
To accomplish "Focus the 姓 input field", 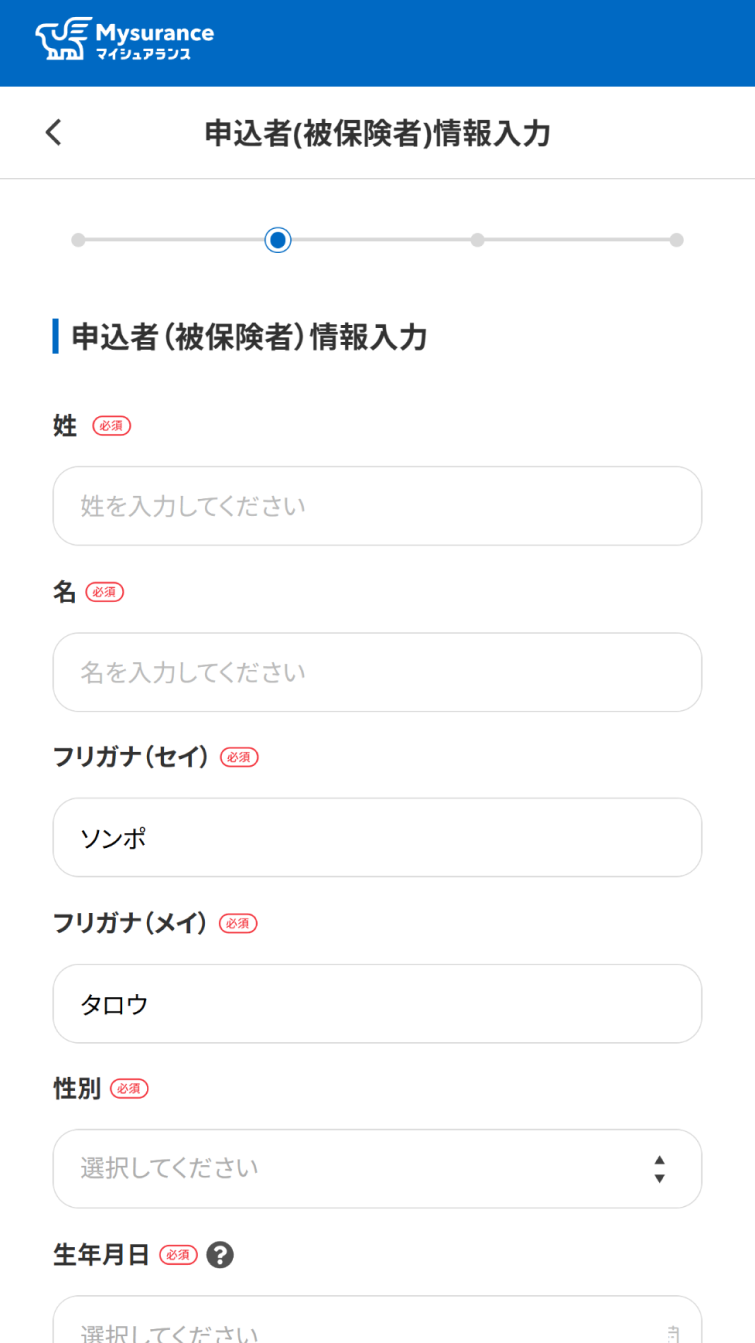I will 377,506.
